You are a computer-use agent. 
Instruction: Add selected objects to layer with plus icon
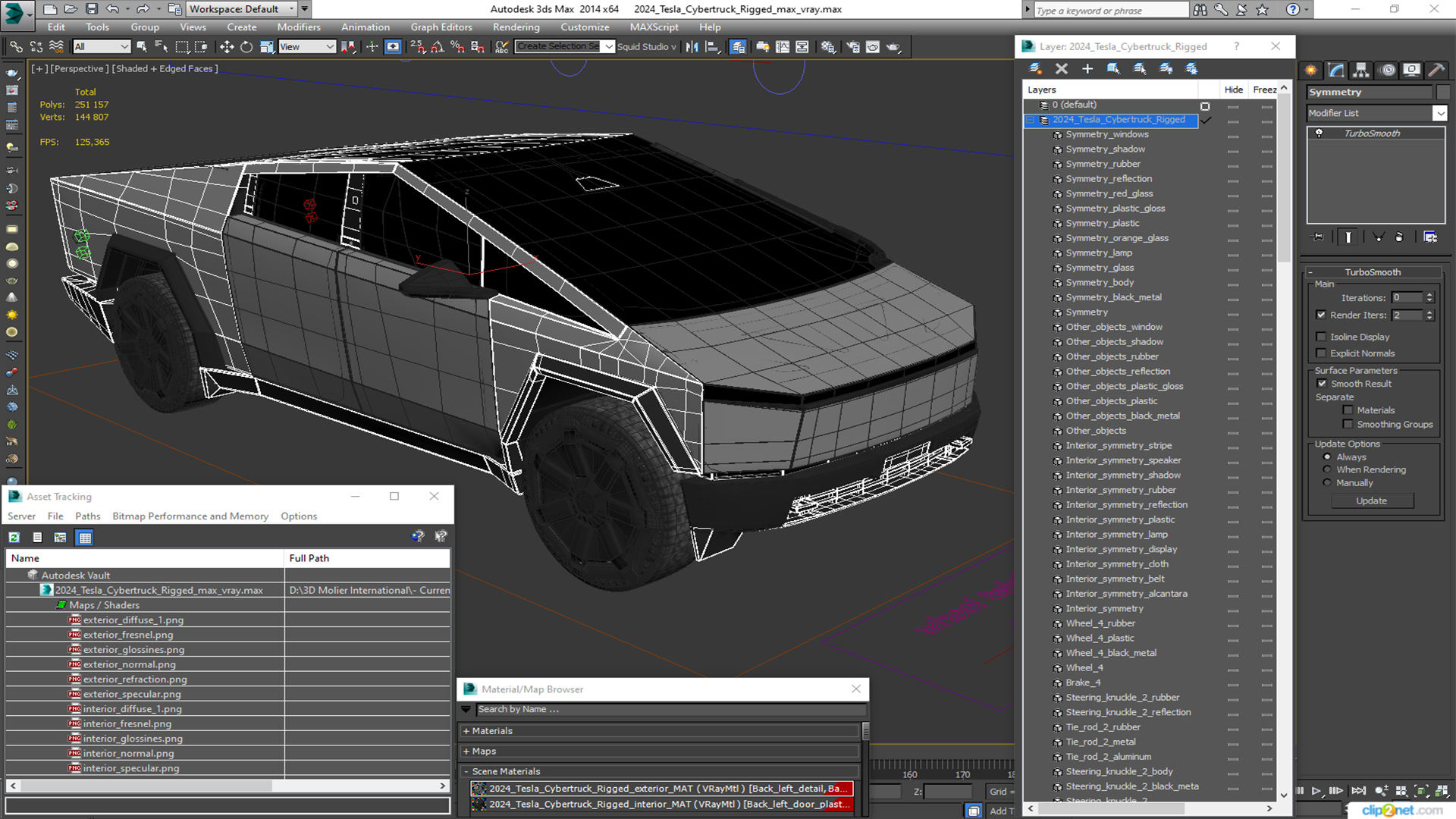(x=1087, y=69)
